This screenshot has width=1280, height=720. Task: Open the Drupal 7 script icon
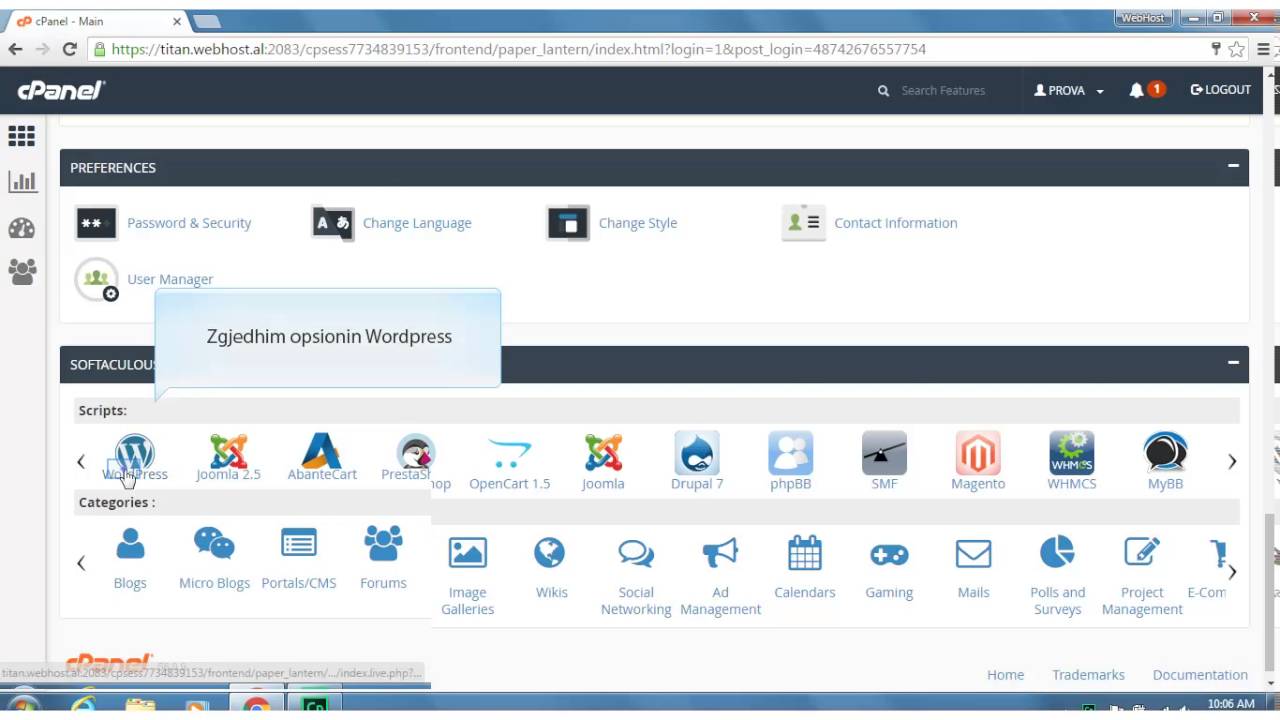[697, 453]
